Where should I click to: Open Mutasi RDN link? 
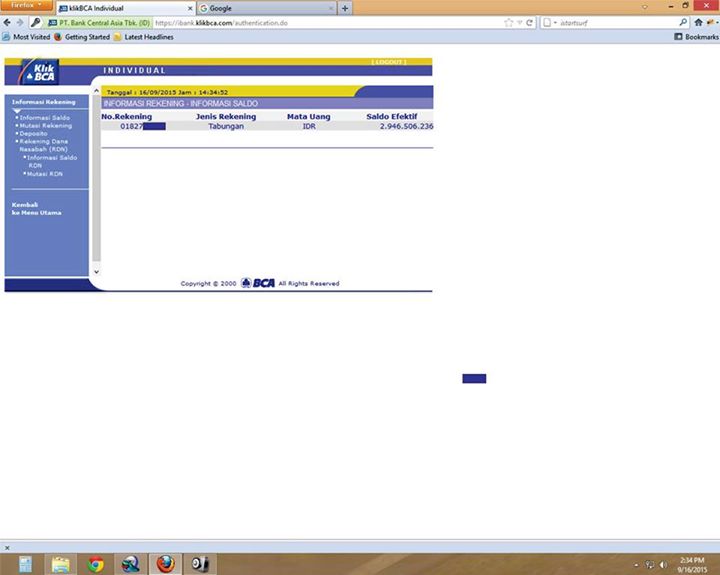[45, 174]
